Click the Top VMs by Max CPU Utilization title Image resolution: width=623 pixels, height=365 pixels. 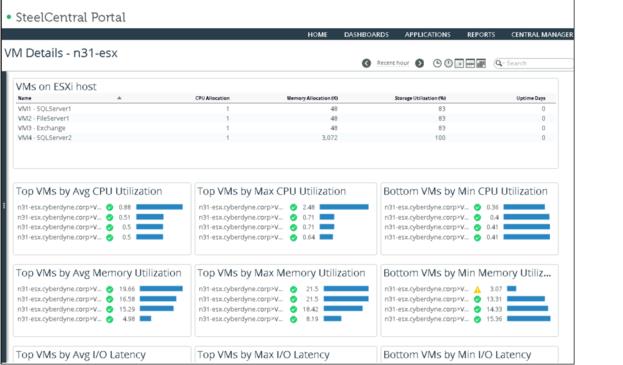[272, 191]
